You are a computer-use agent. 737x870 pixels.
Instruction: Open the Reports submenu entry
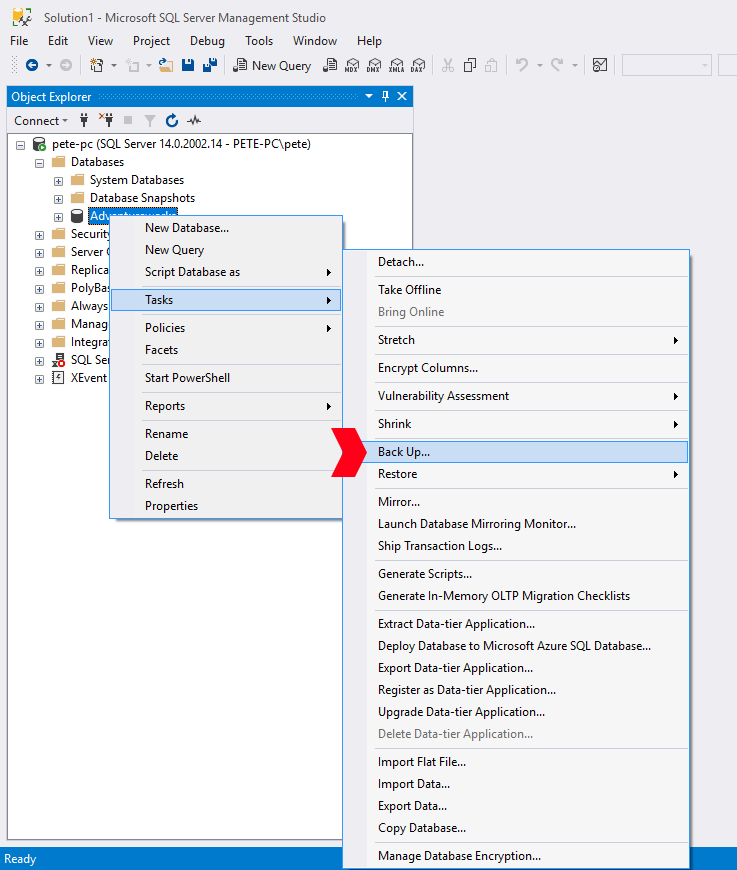click(x=226, y=406)
